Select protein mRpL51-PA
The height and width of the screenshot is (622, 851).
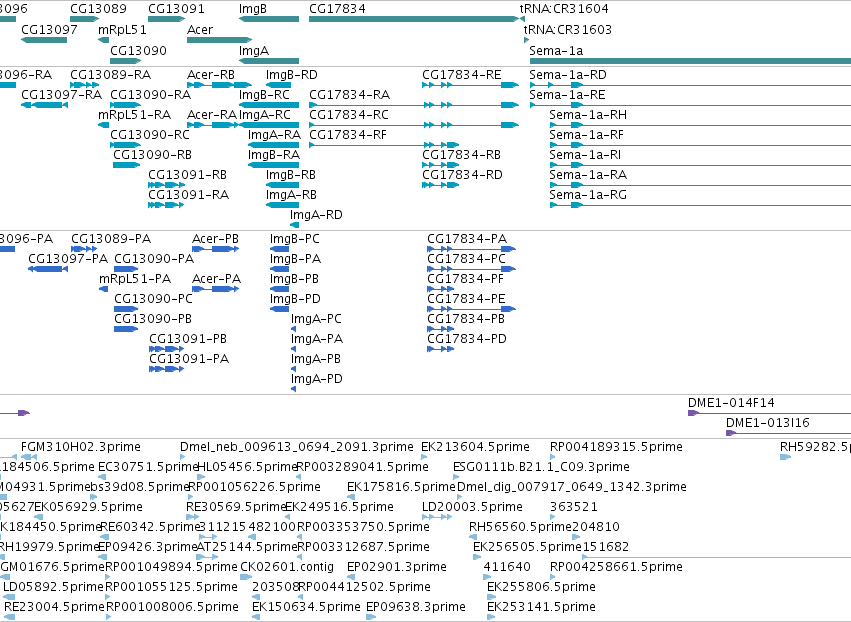click(x=135, y=279)
